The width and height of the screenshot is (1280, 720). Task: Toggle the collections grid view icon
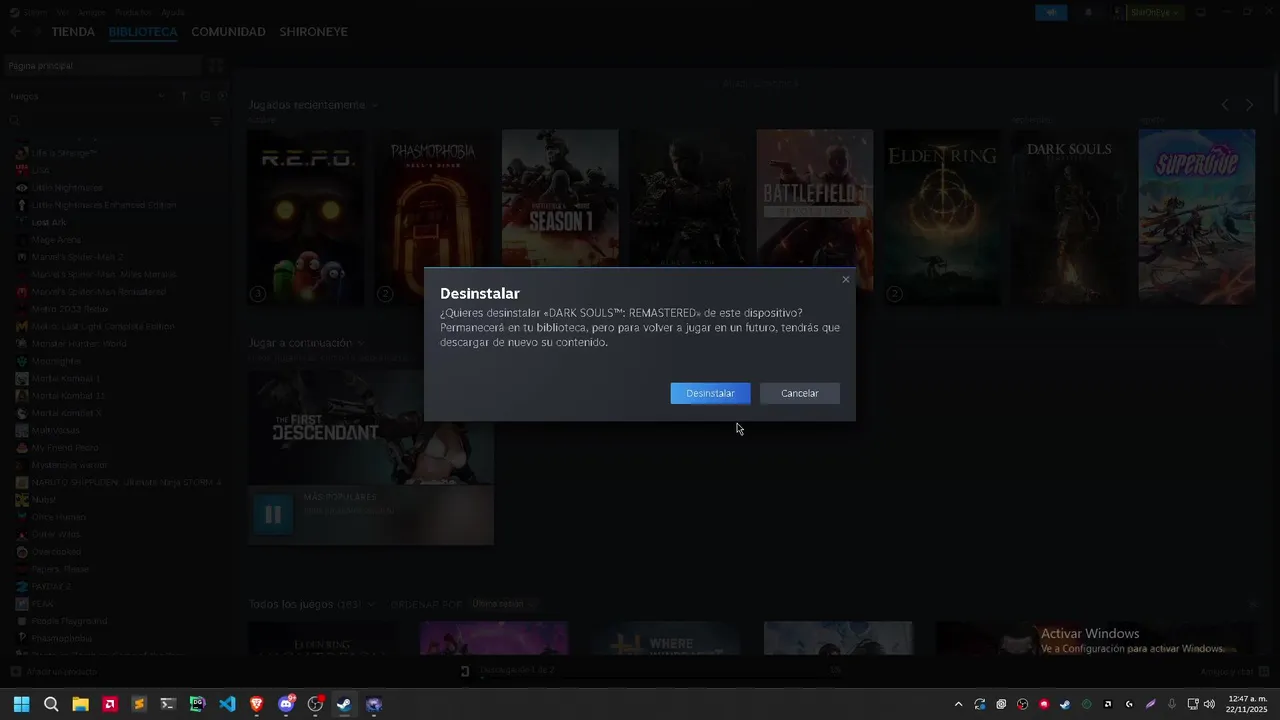click(x=216, y=66)
